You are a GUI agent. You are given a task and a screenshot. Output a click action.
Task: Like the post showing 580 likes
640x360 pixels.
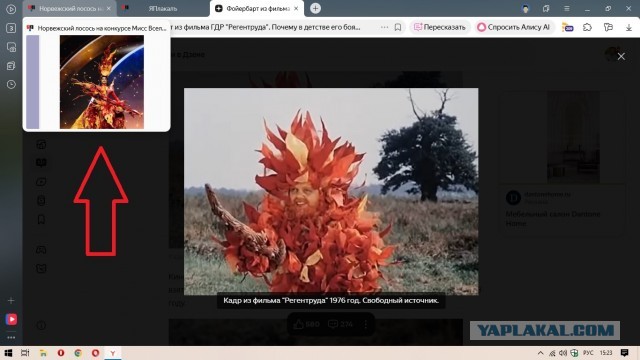tap(307, 324)
